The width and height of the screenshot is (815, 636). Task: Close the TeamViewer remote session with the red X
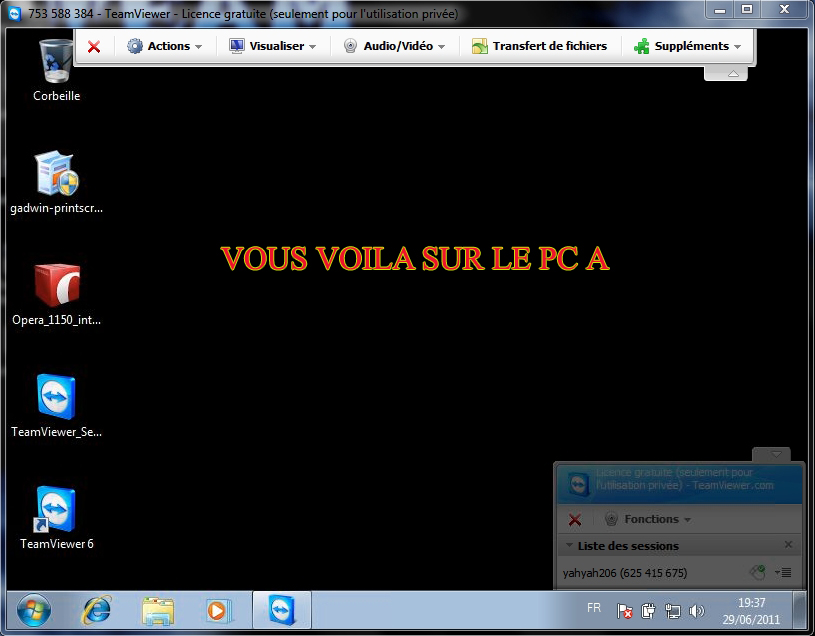coord(94,47)
